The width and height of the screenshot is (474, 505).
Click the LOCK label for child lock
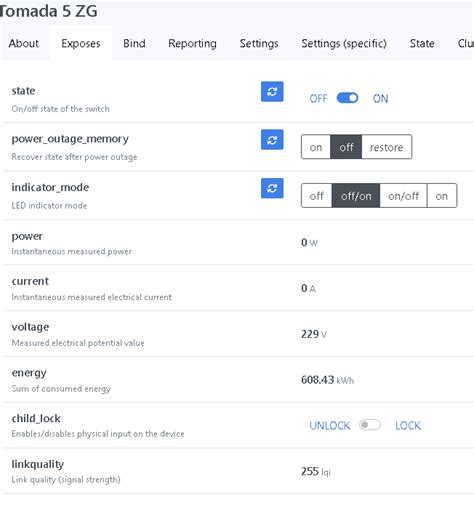(x=408, y=426)
